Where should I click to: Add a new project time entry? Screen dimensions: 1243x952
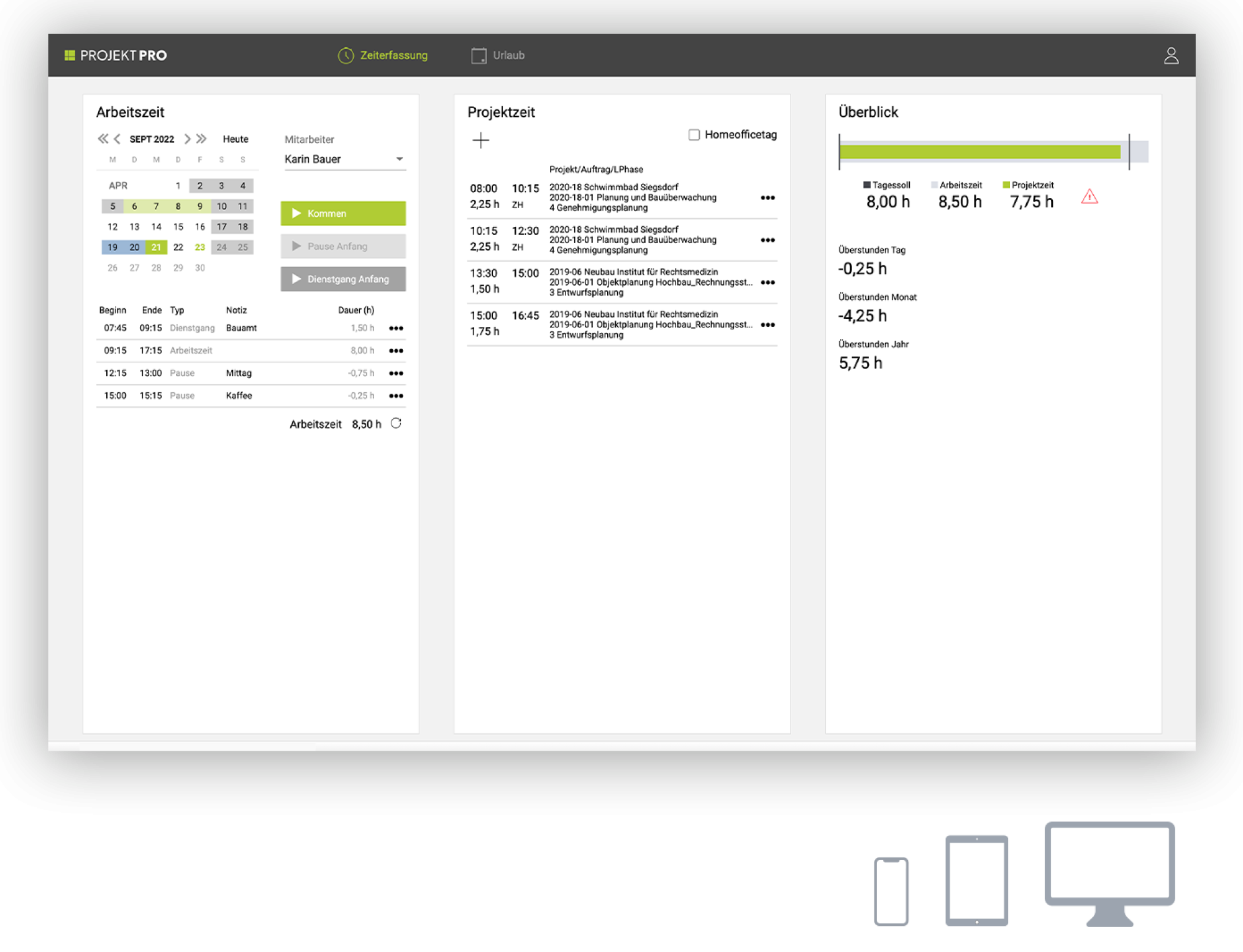click(x=480, y=140)
